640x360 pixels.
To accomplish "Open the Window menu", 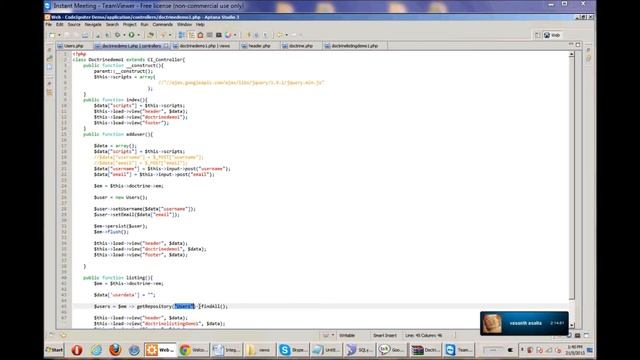I will coord(184,24).
